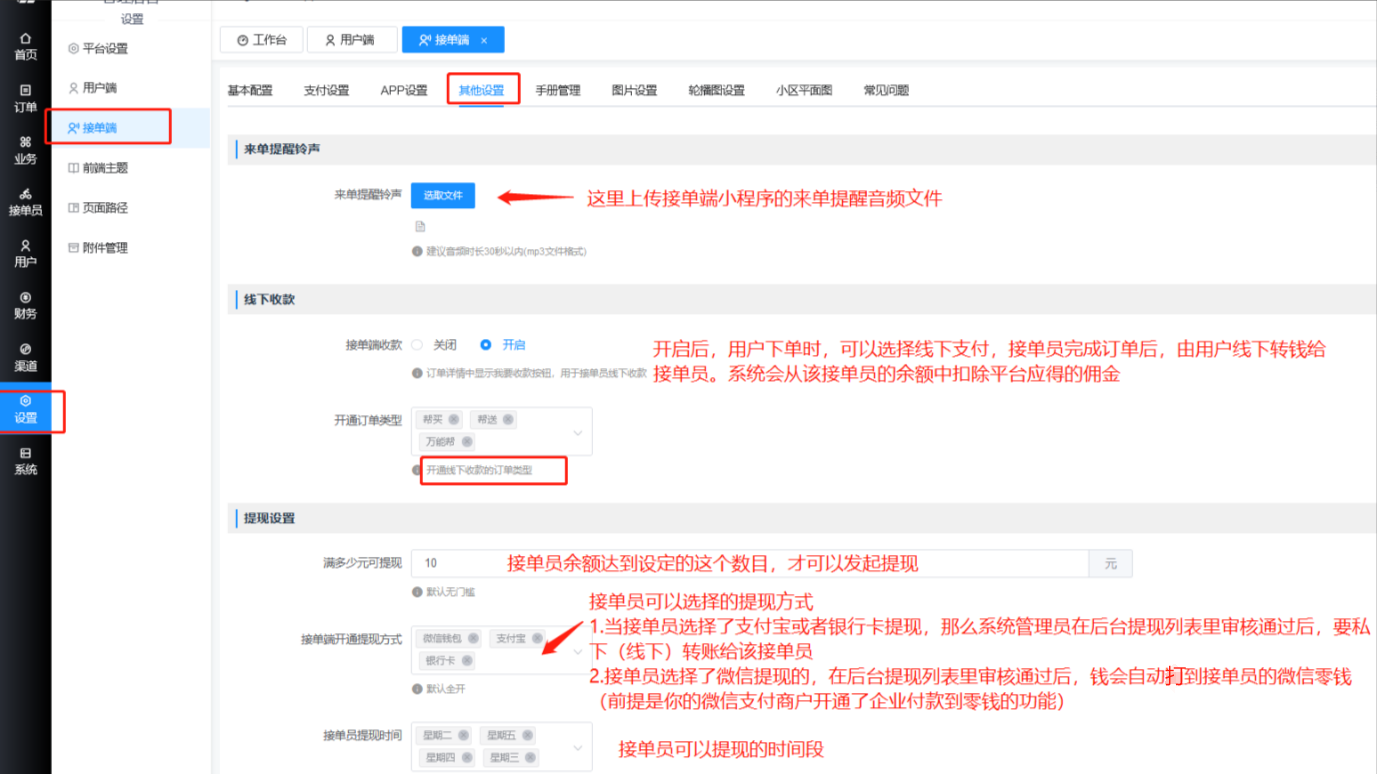Image resolution: width=1377 pixels, height=774 pixels.
Task: Open the 业务 business sidebar icon
Action: [25, 150]
